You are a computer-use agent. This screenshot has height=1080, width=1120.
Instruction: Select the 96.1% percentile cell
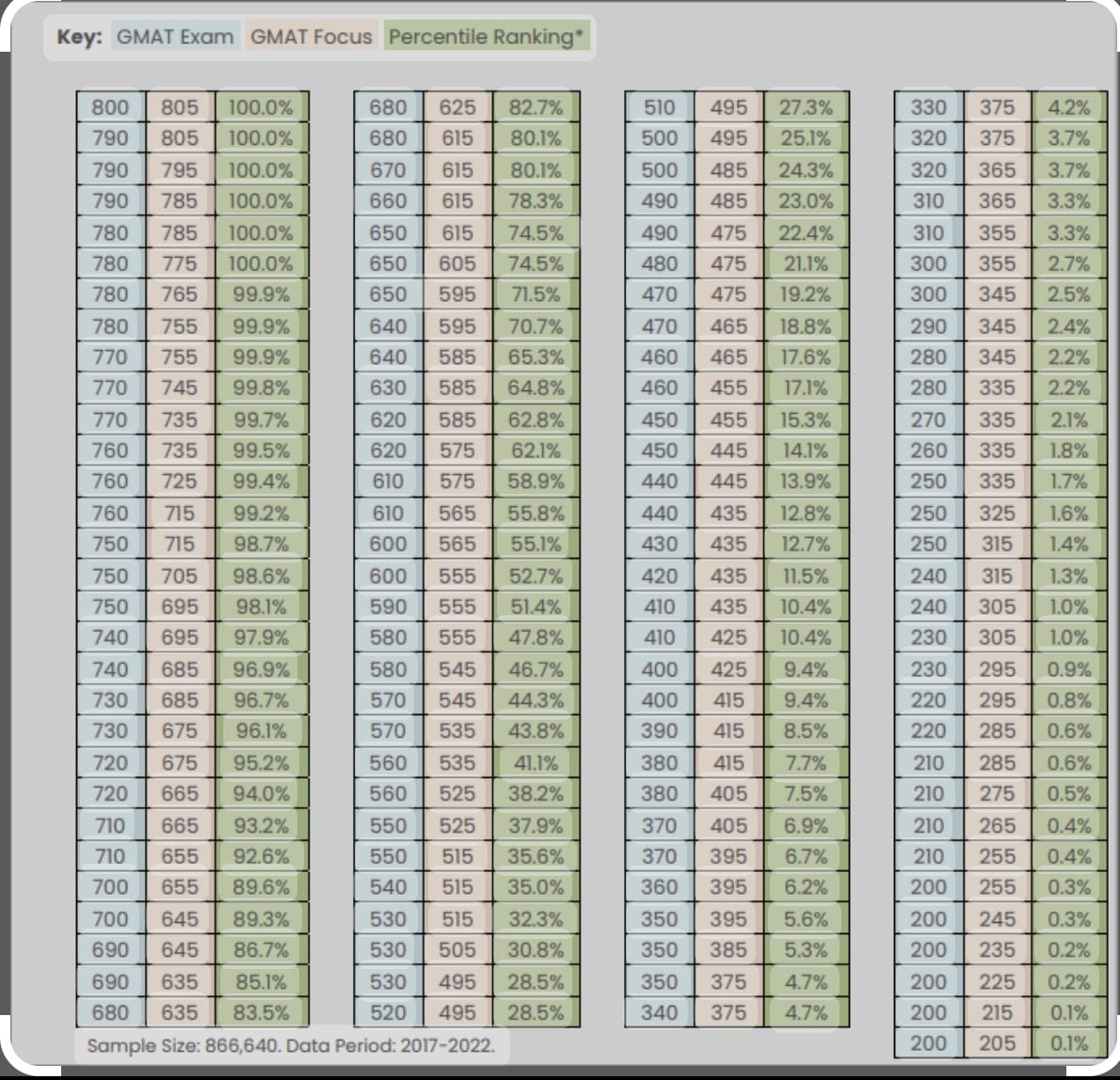(x=262, y=731)
